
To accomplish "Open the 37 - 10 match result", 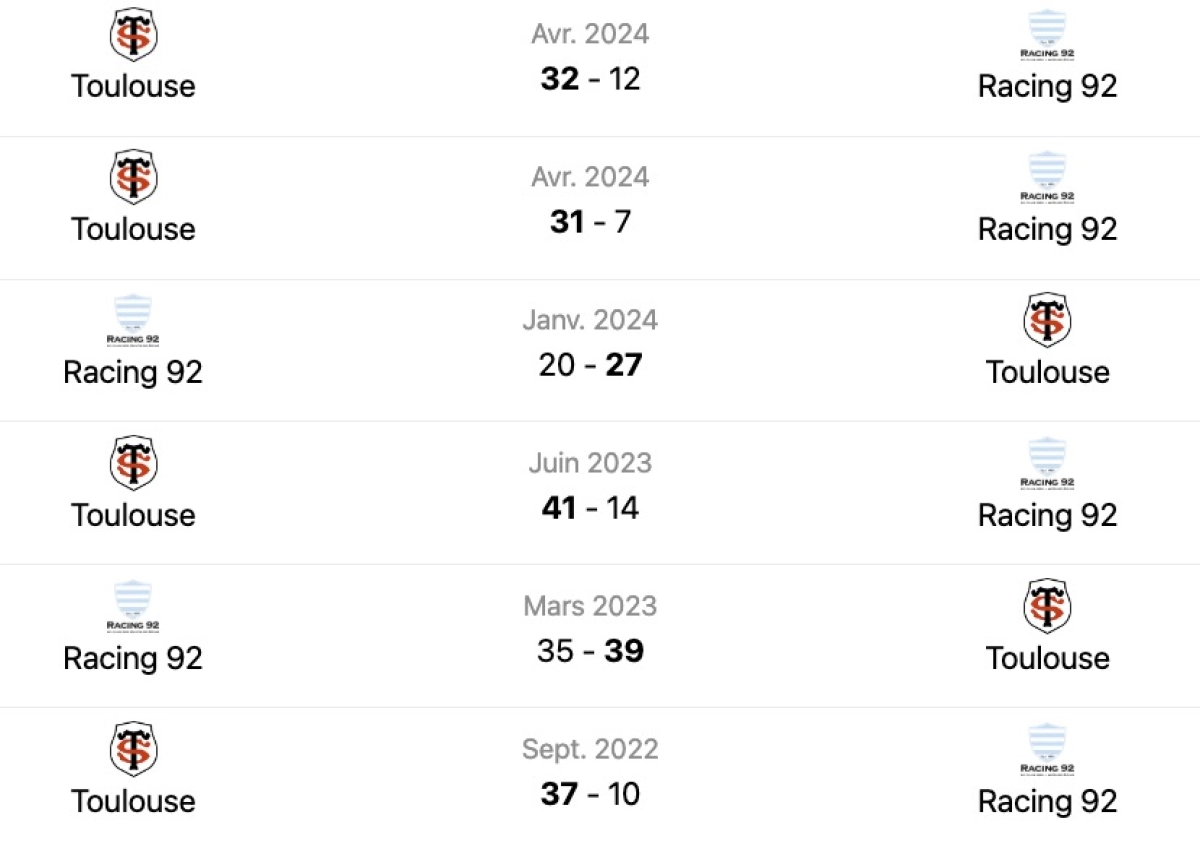I will point(590,794).
